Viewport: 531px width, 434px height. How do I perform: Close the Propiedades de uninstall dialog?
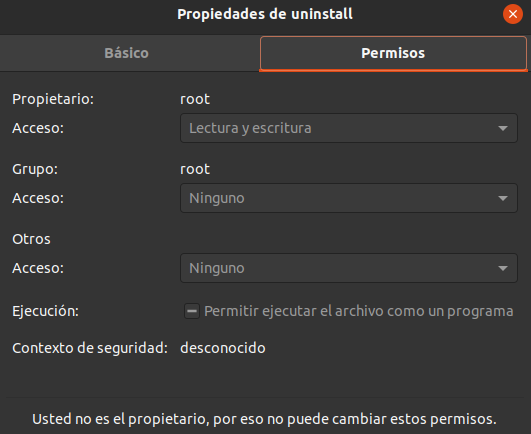pyautogui.click(x=513, y=14)
